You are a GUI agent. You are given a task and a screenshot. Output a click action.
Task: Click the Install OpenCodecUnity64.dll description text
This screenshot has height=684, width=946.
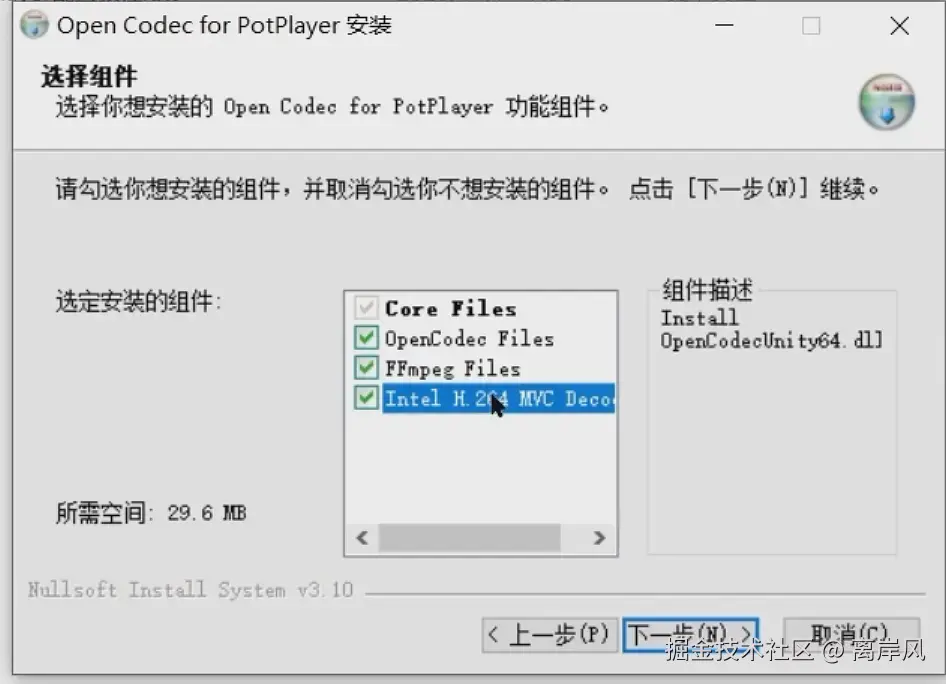[x=772, y=329]
